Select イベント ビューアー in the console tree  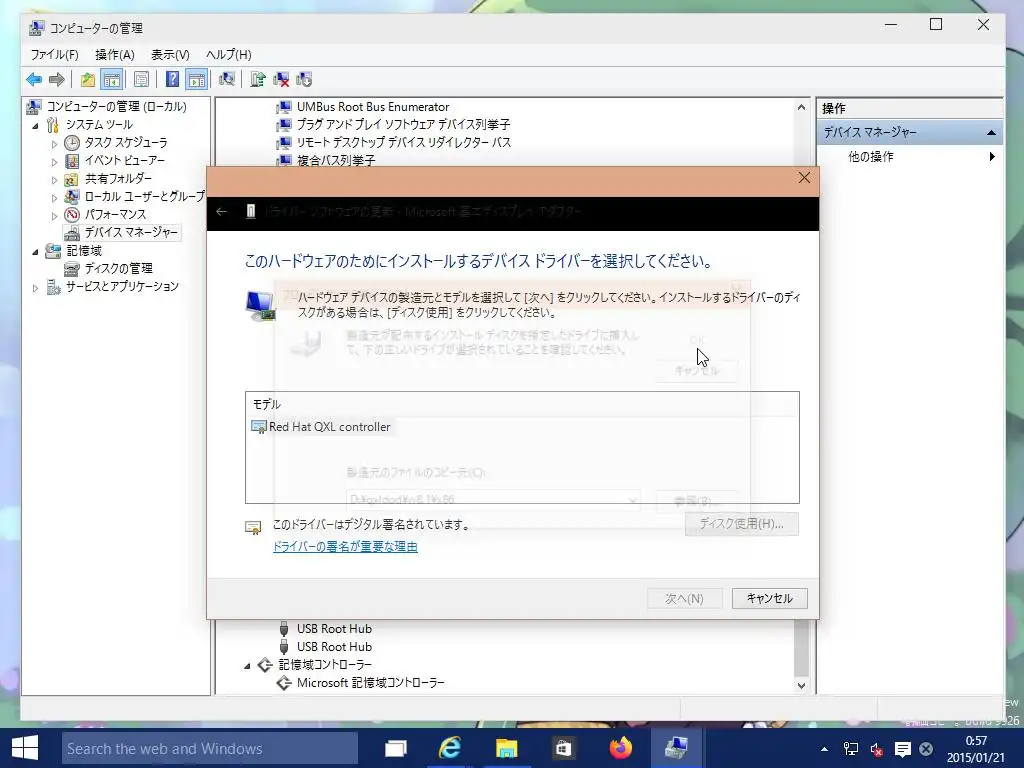point(125,160)
